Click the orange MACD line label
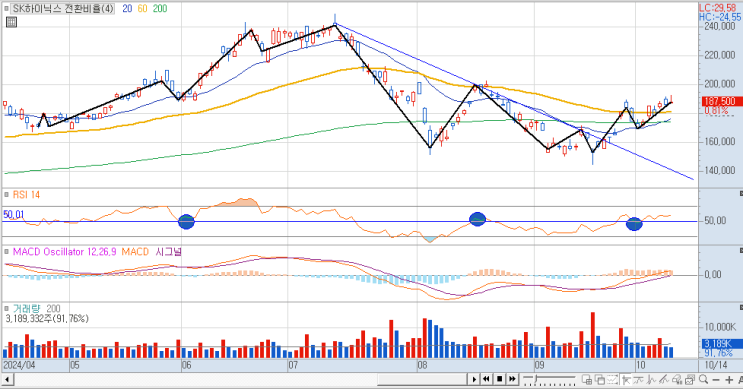The height and width of the screenshot is (389, 743). coord(135,252)
